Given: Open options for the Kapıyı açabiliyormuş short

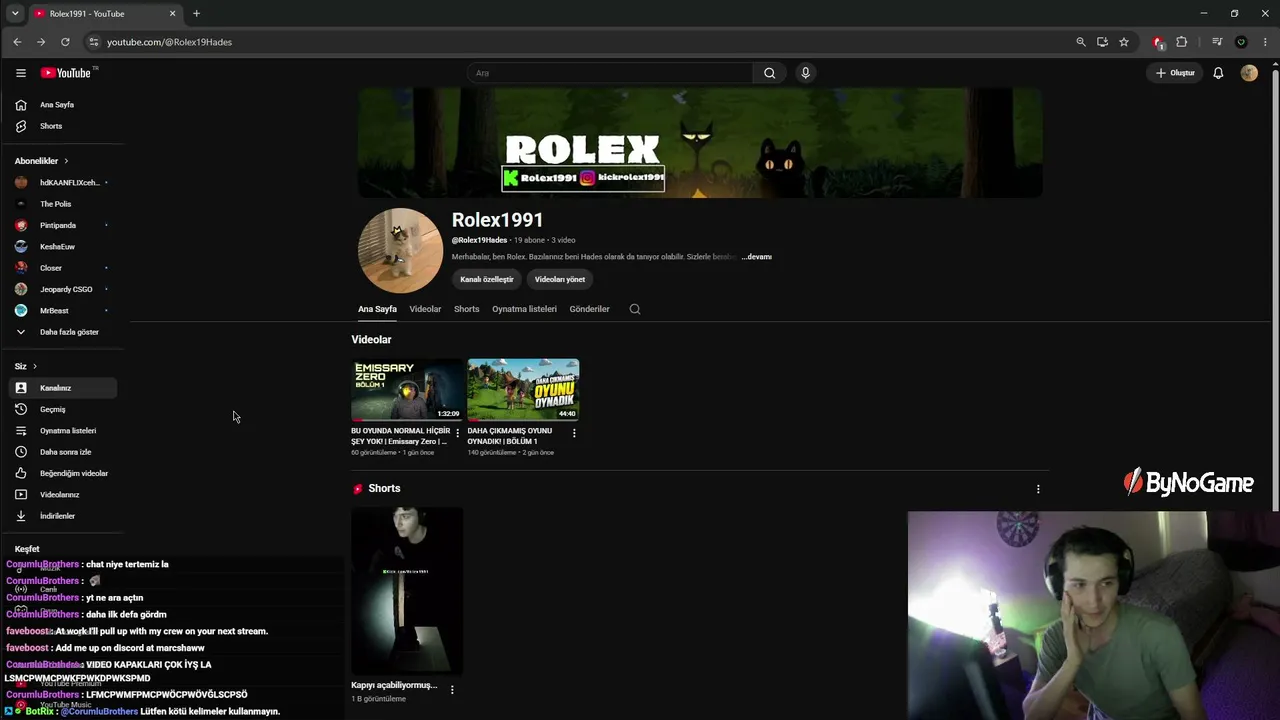Looking at the screenshot, I should tap(452, 689).
